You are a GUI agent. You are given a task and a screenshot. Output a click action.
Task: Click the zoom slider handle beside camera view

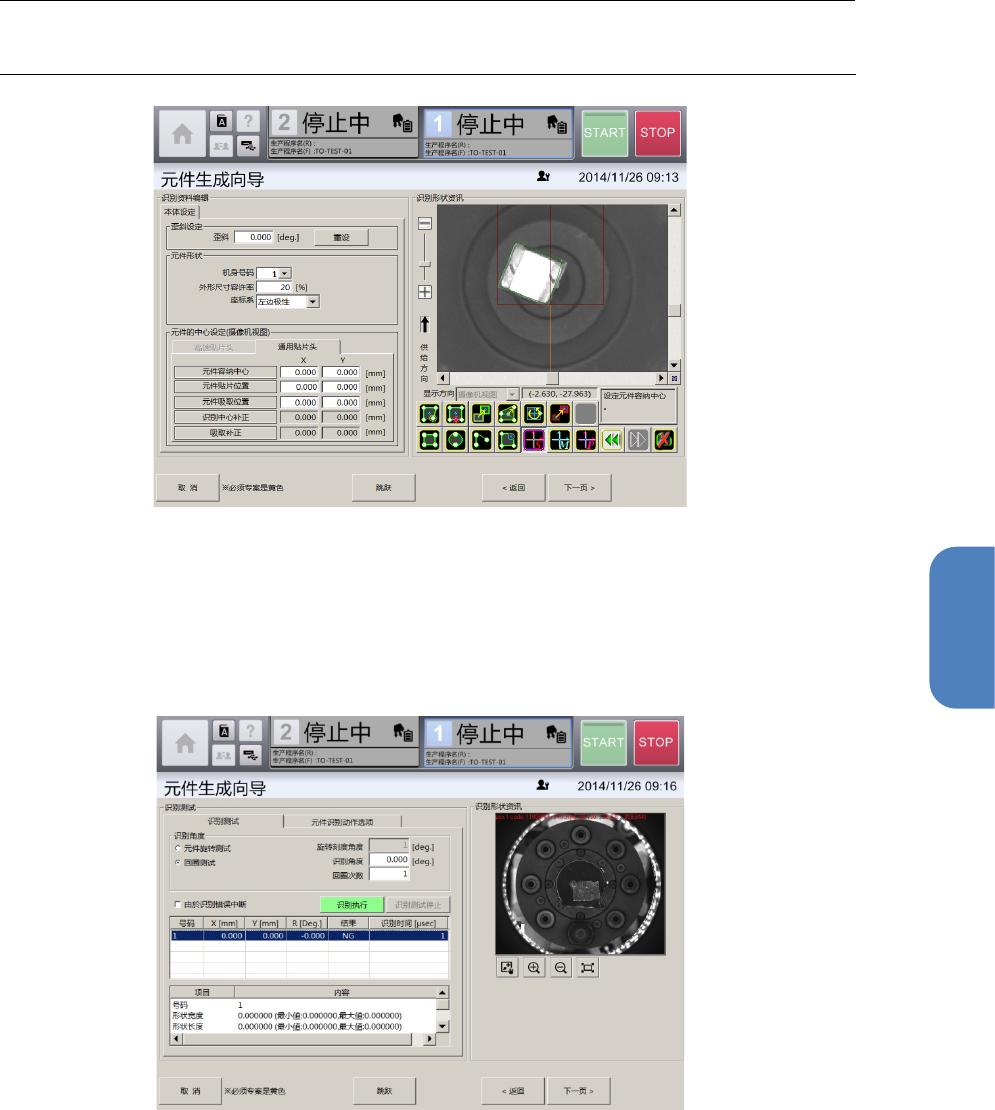[x=425, y=265]
